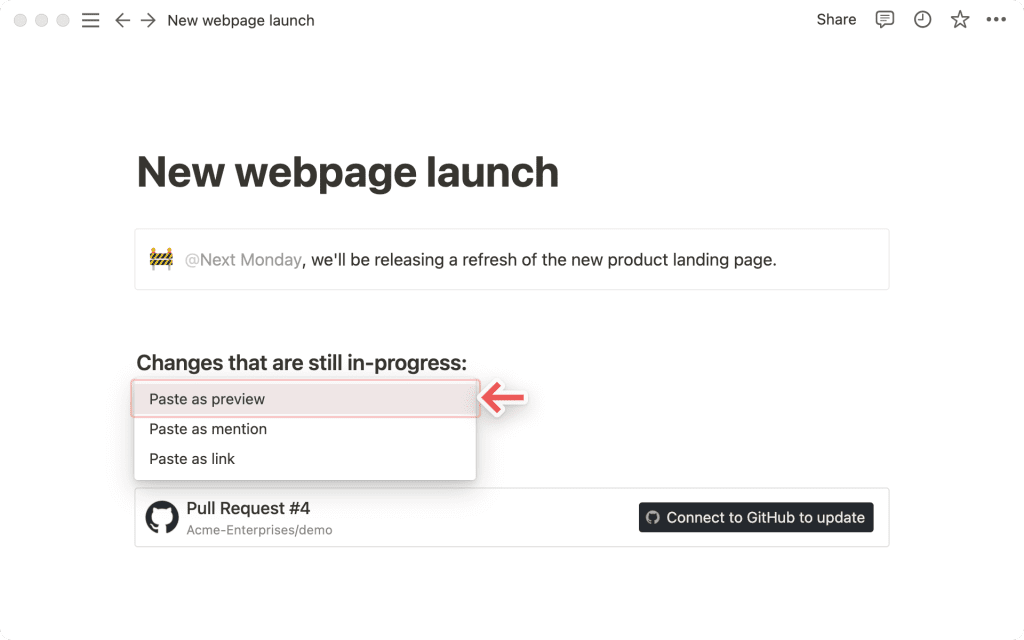Click the GitHub Octocat logo icon
1024x640 pixels.
click(162, 517)
